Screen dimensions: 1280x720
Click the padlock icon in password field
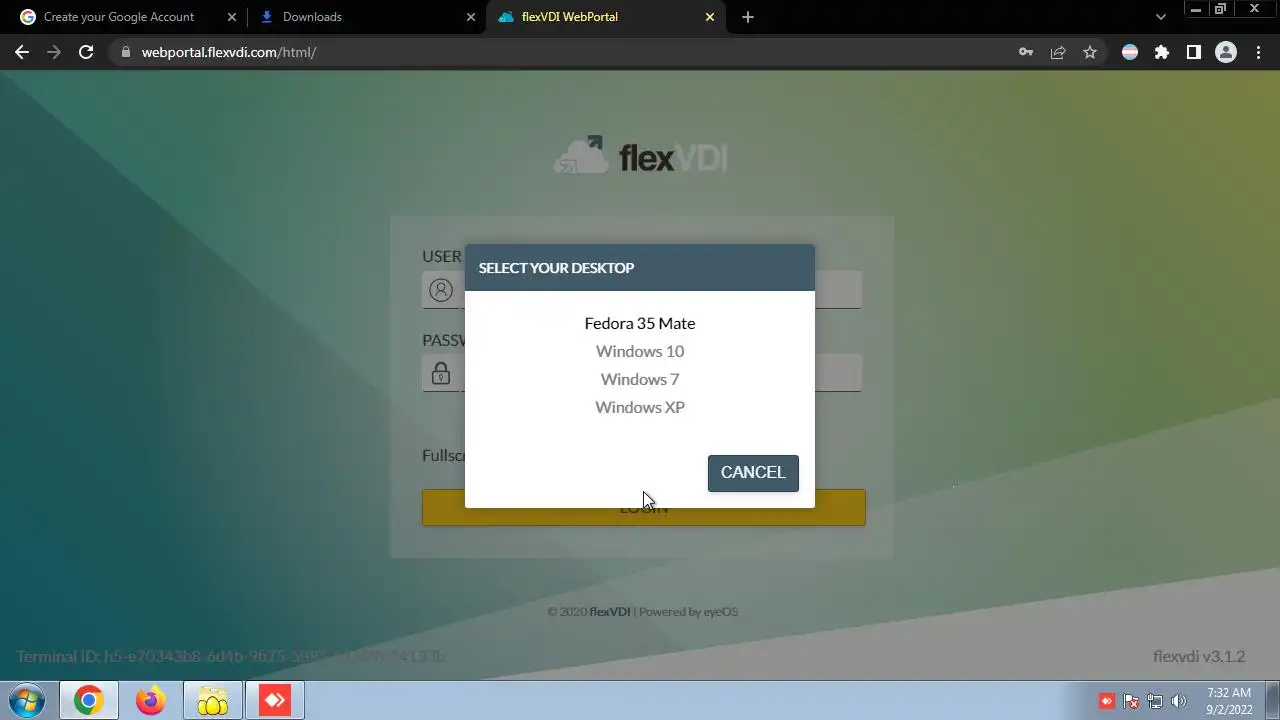(441, 373)
